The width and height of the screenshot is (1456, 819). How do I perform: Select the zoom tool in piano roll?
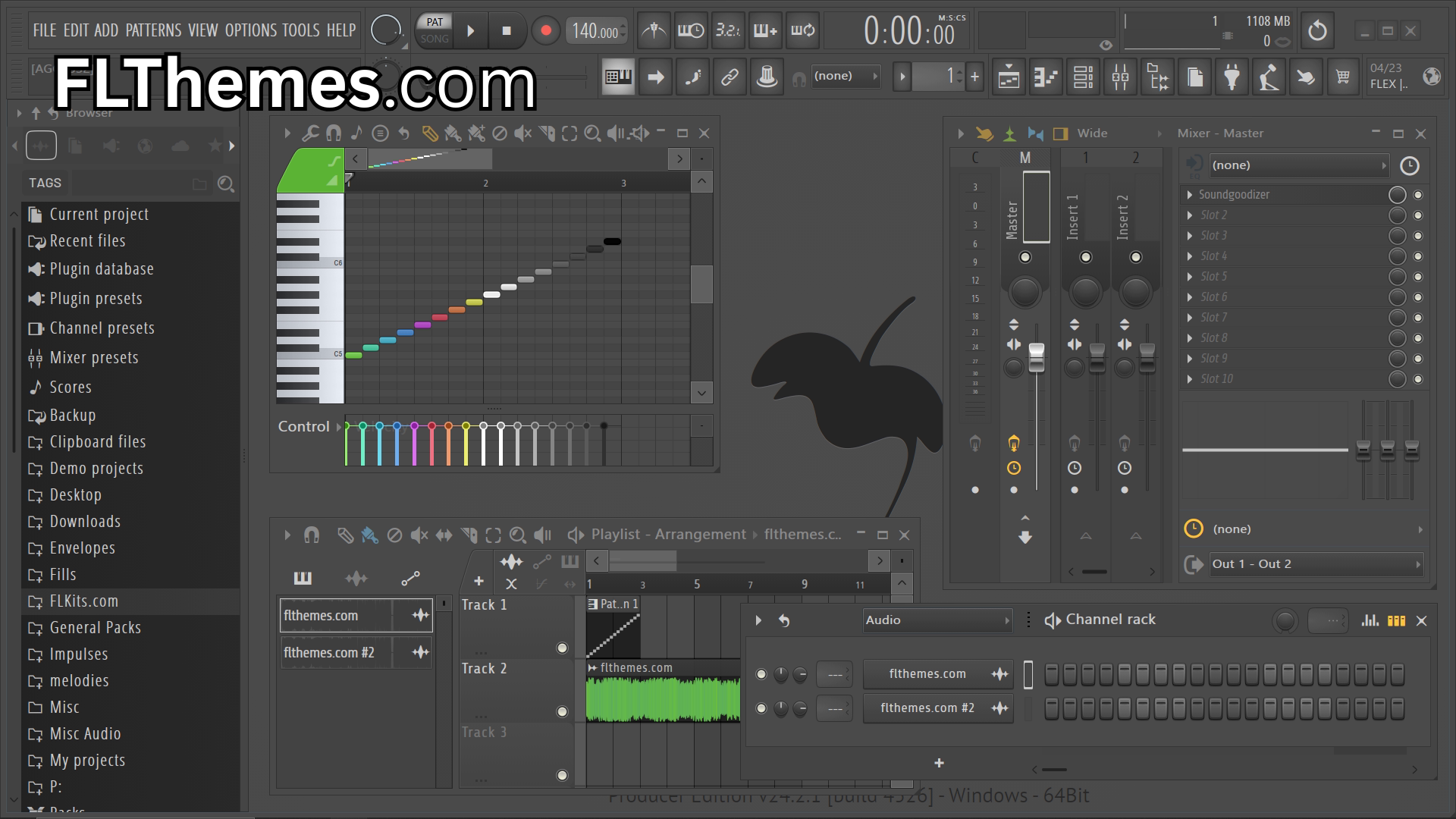pos(592,133)
